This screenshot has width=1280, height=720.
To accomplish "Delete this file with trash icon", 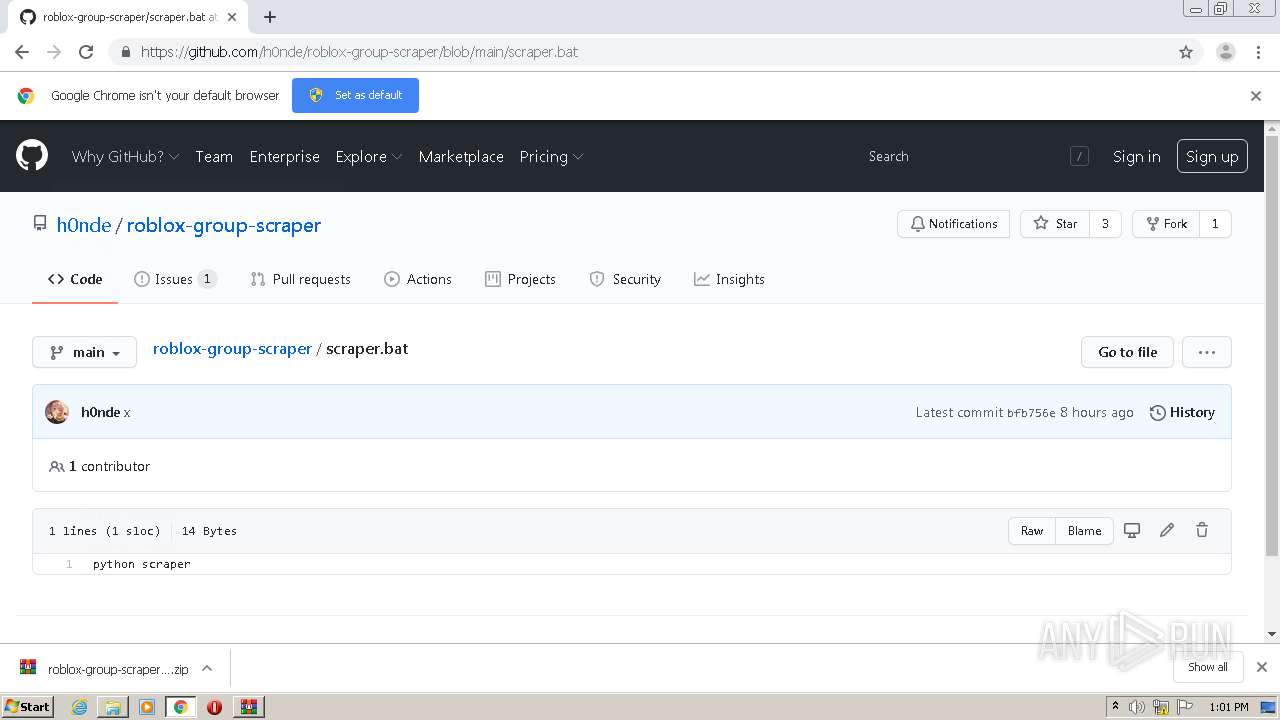I will click(1202, 531).
